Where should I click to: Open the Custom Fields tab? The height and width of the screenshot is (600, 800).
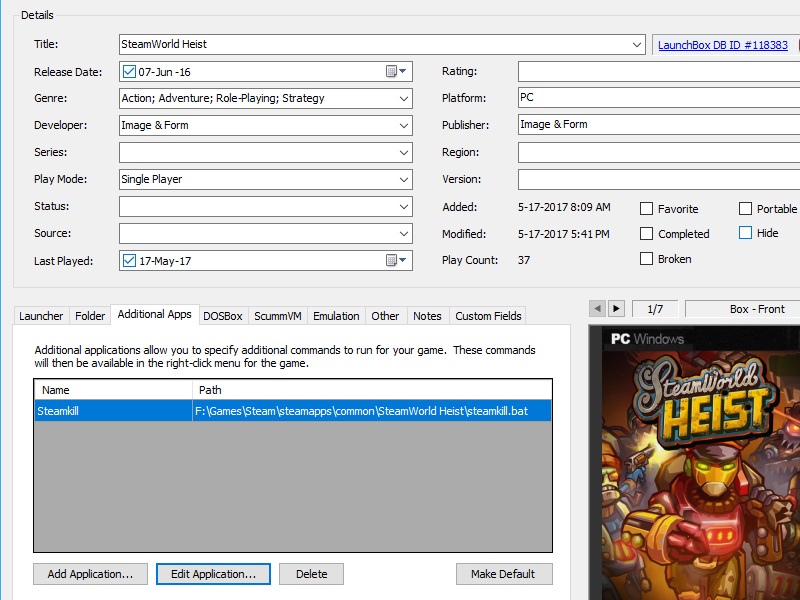[488, 316]
